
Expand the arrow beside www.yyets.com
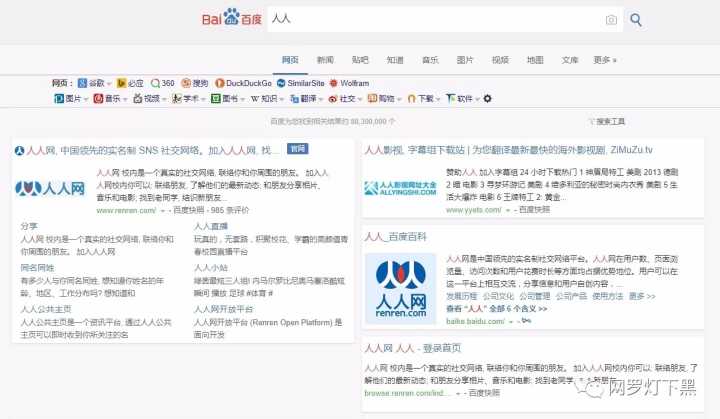[x=508, y=210]
